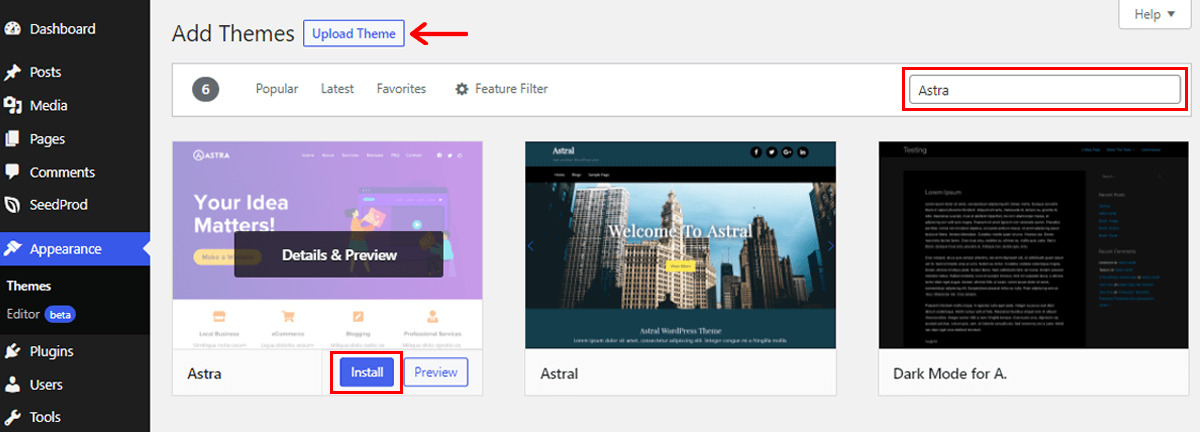Open the Dashboard menu
This screenshot has width=1200, height=432.
[75, 29]
